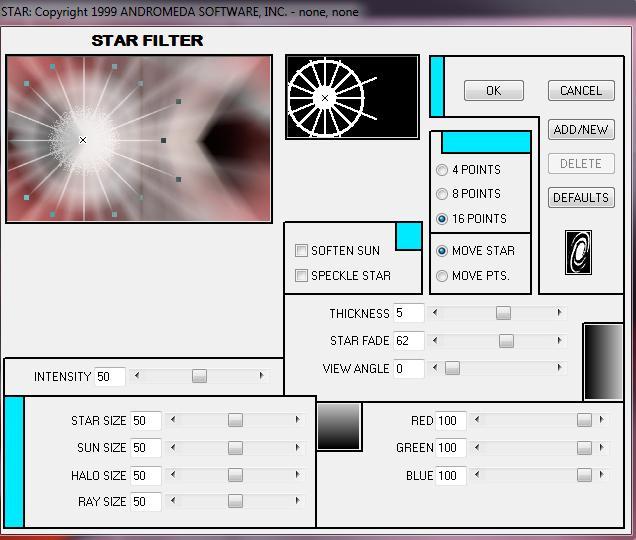Increase GREEN with the right arrow
The width and height of the screenshot is (636, 540).
(602, 447)
